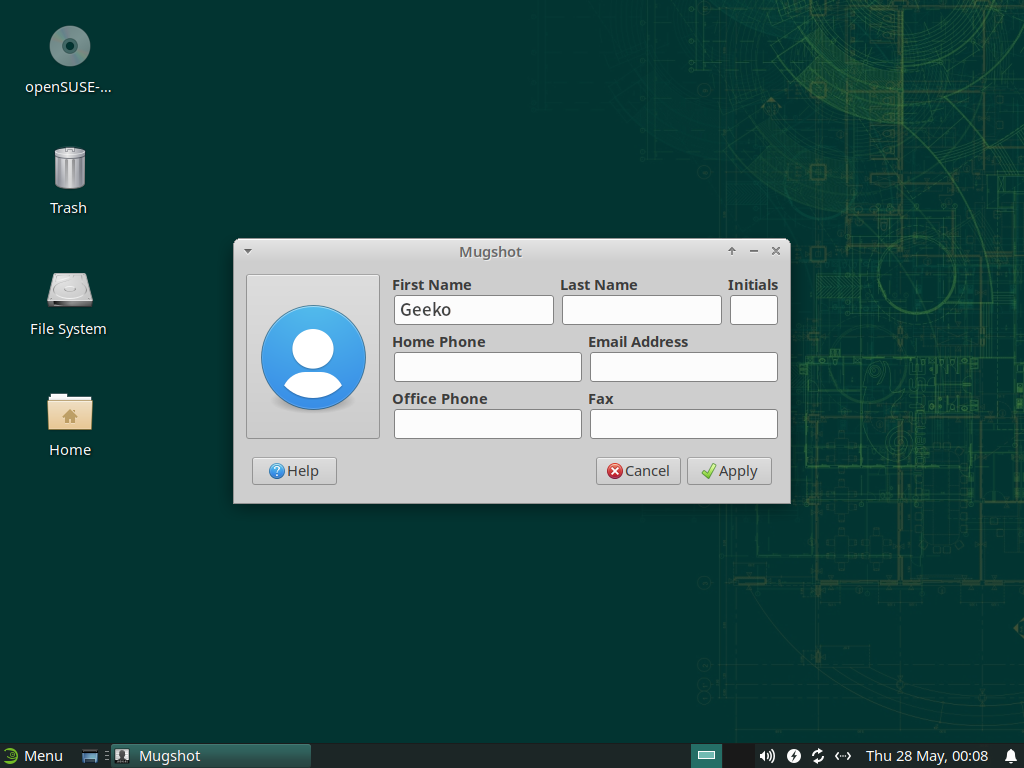Click the Help button
1024x768 pixels.
(294, 471)
